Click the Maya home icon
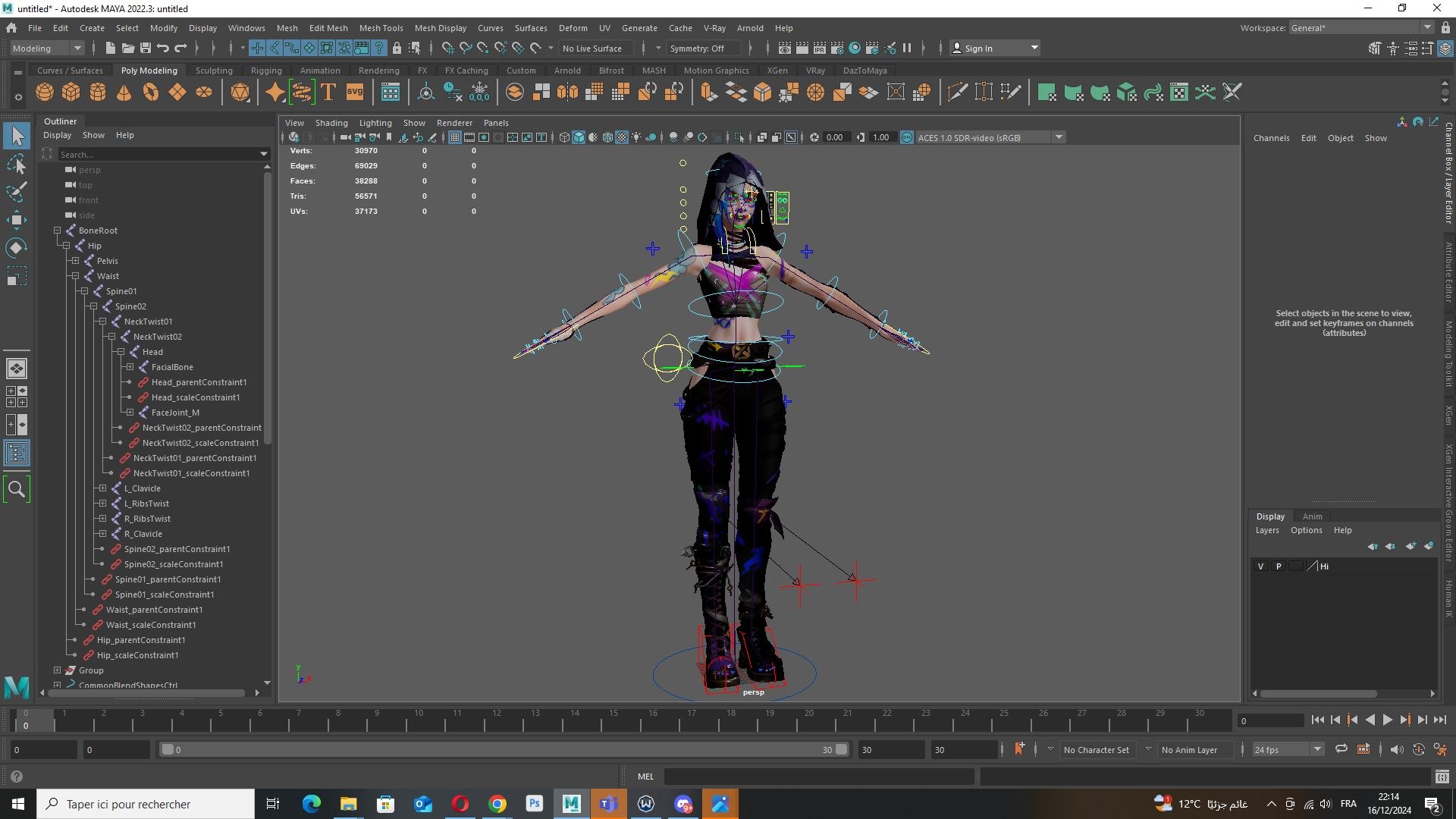 coord(11,28)
